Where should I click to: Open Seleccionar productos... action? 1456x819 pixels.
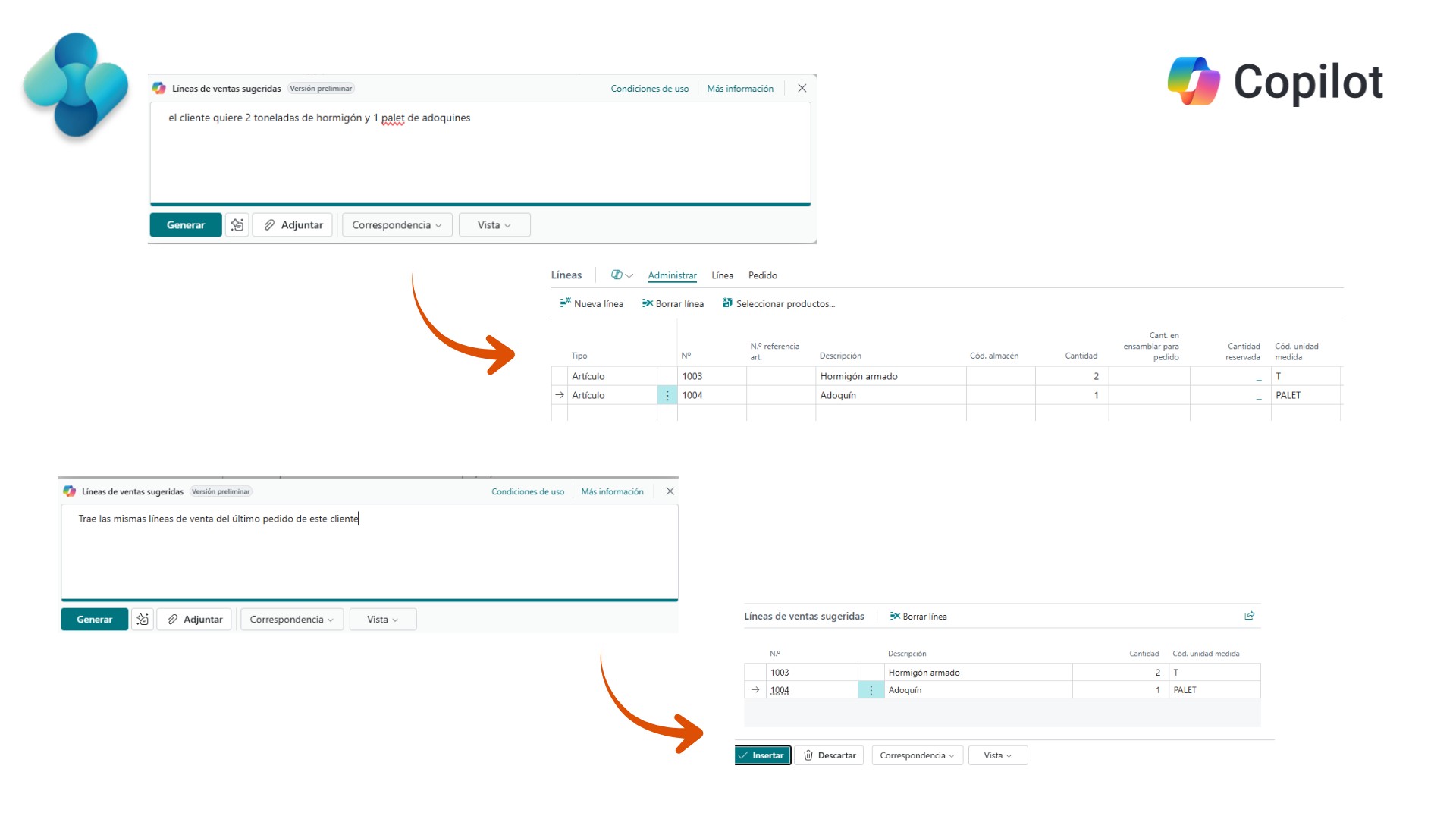click(x=779, y=303)
